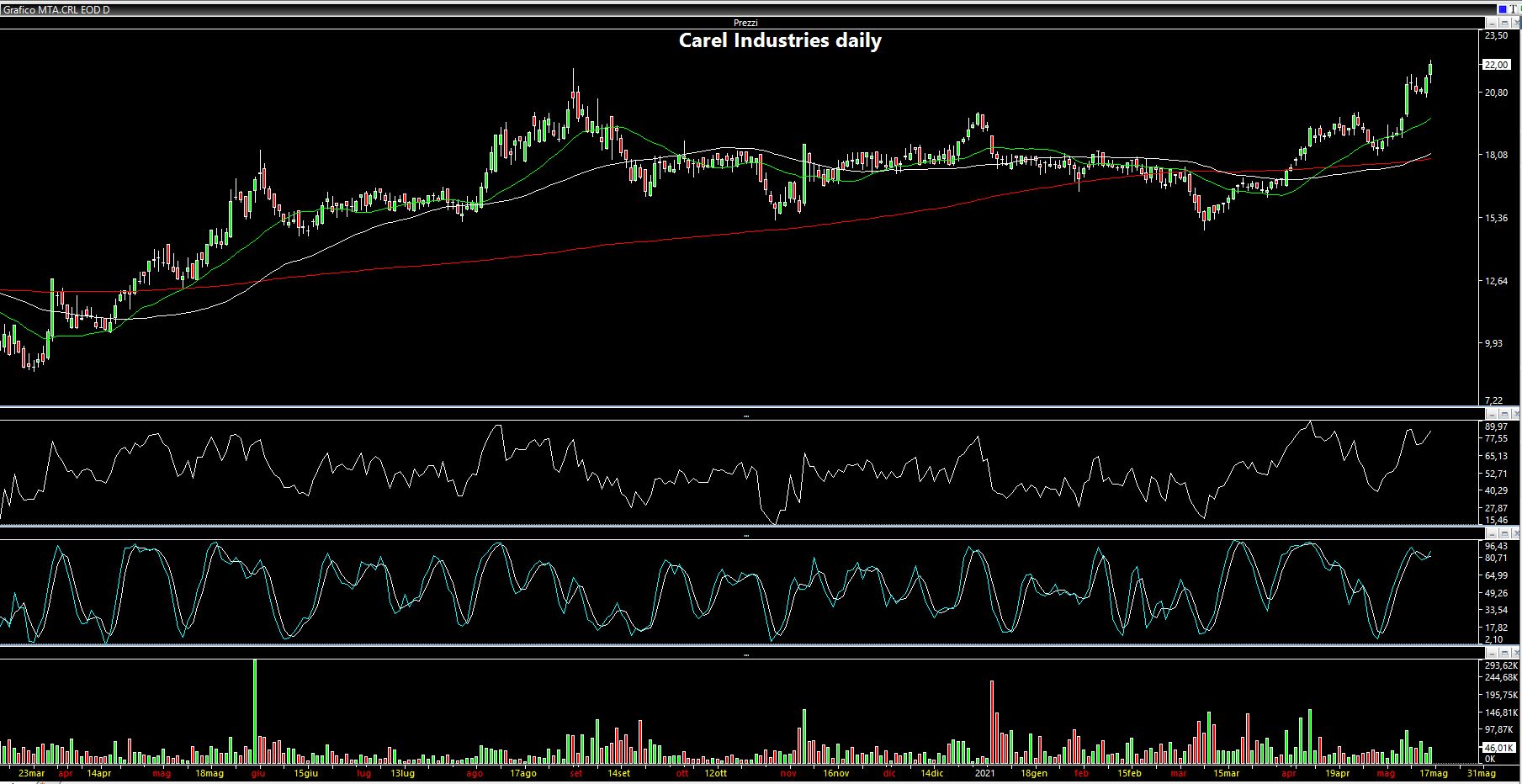Click the 15,46 RSI scale value

tap(1497, 520)
